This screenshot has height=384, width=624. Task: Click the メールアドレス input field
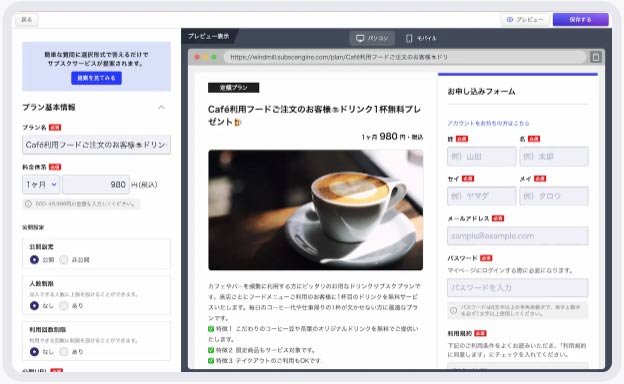point(518,236)
